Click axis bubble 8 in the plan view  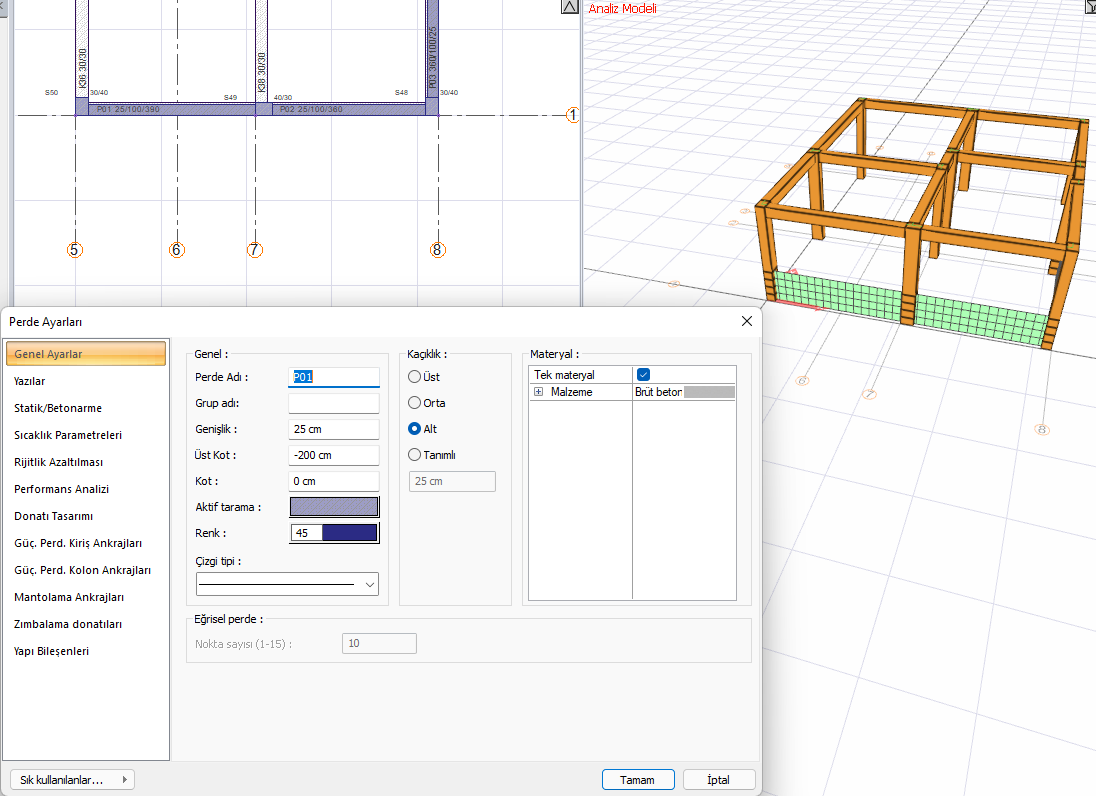(x=438, y=250)
